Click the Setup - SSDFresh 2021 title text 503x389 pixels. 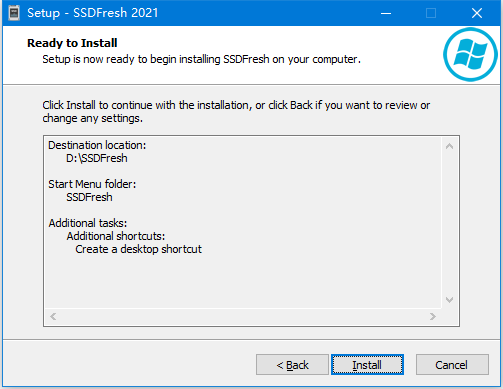(92, 13)
